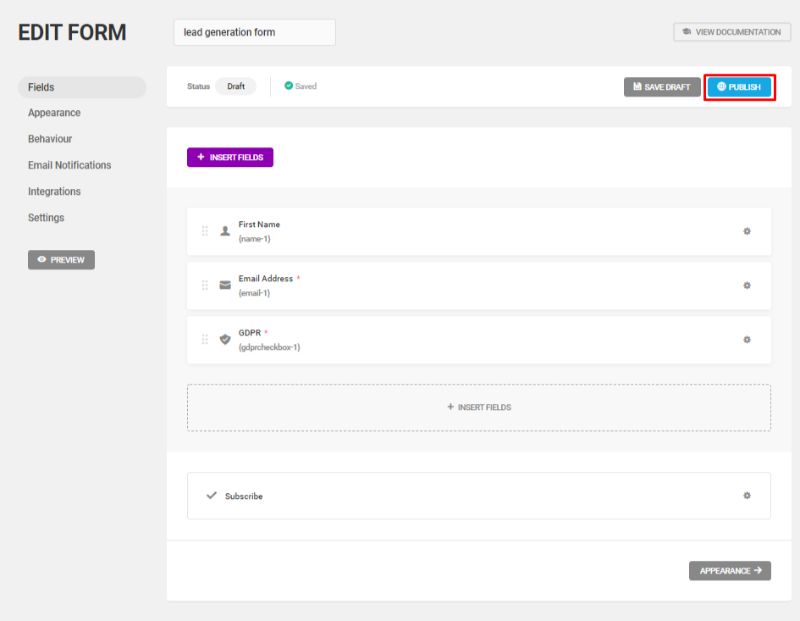Select Integrations from the sidebar

pos(54,191)
